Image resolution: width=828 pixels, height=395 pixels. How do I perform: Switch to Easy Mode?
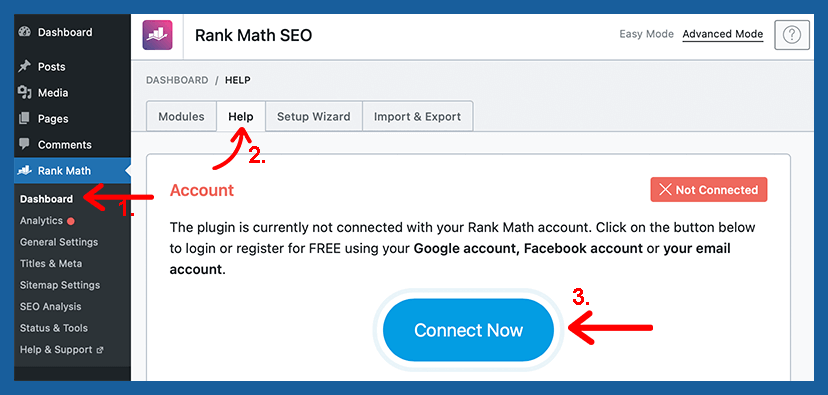pos(646,34)
